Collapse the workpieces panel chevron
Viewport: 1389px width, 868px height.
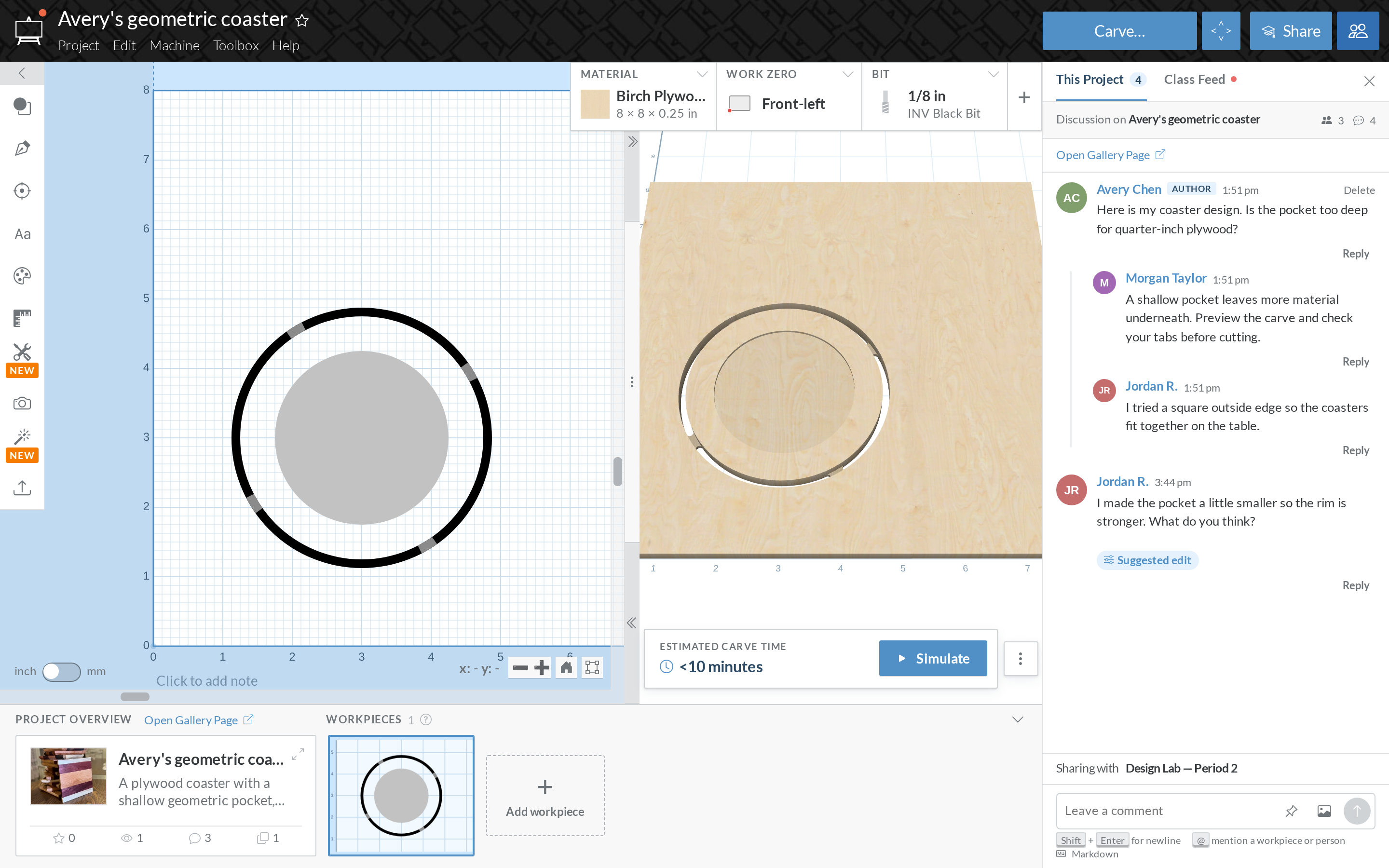[1018, 720]
